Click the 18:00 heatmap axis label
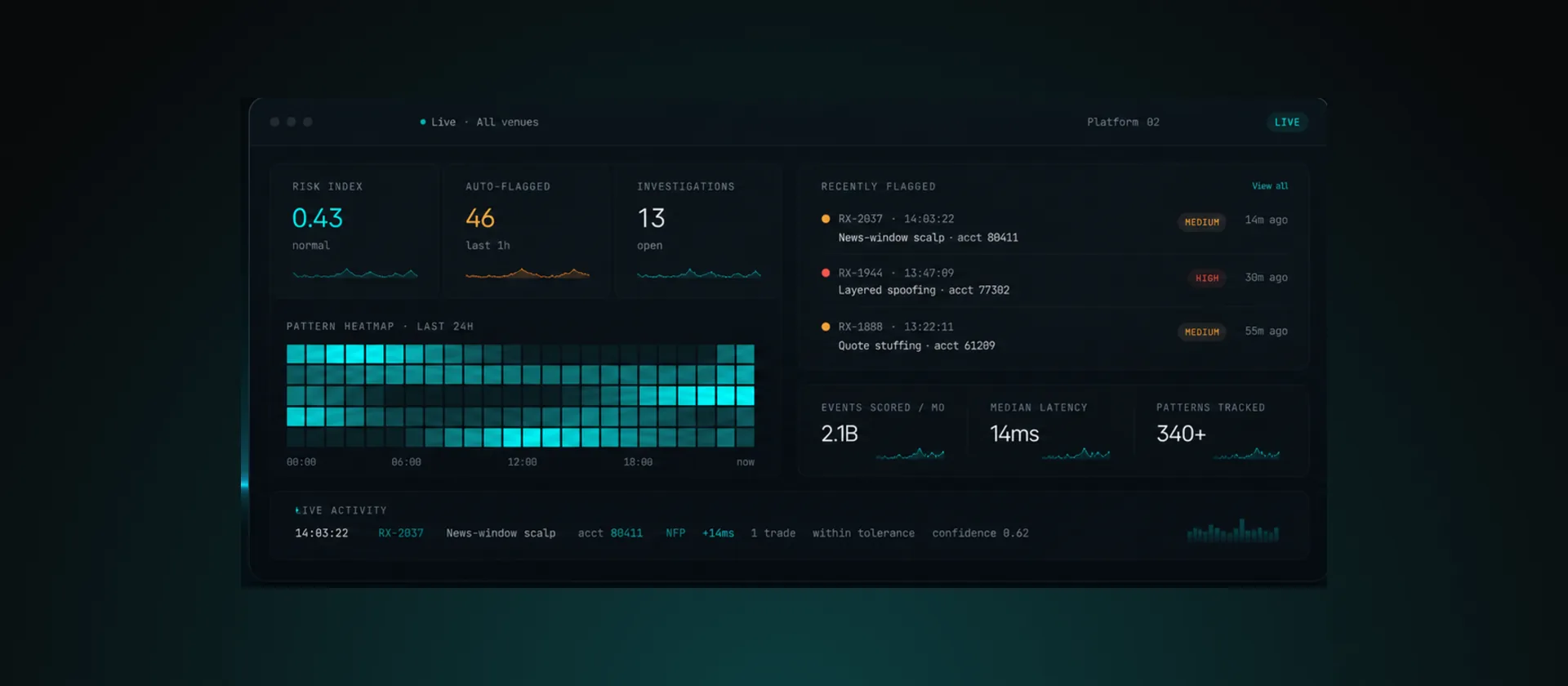This screenshot has height=686, width=1568. pyautogui.click(x=638, y=462)
